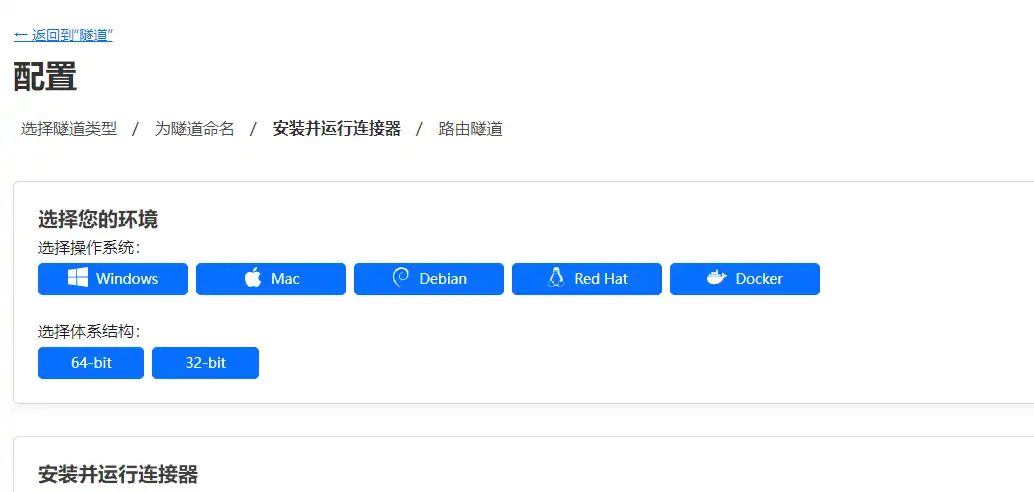Go back via 返回到"隧道" link

[63, 35]
